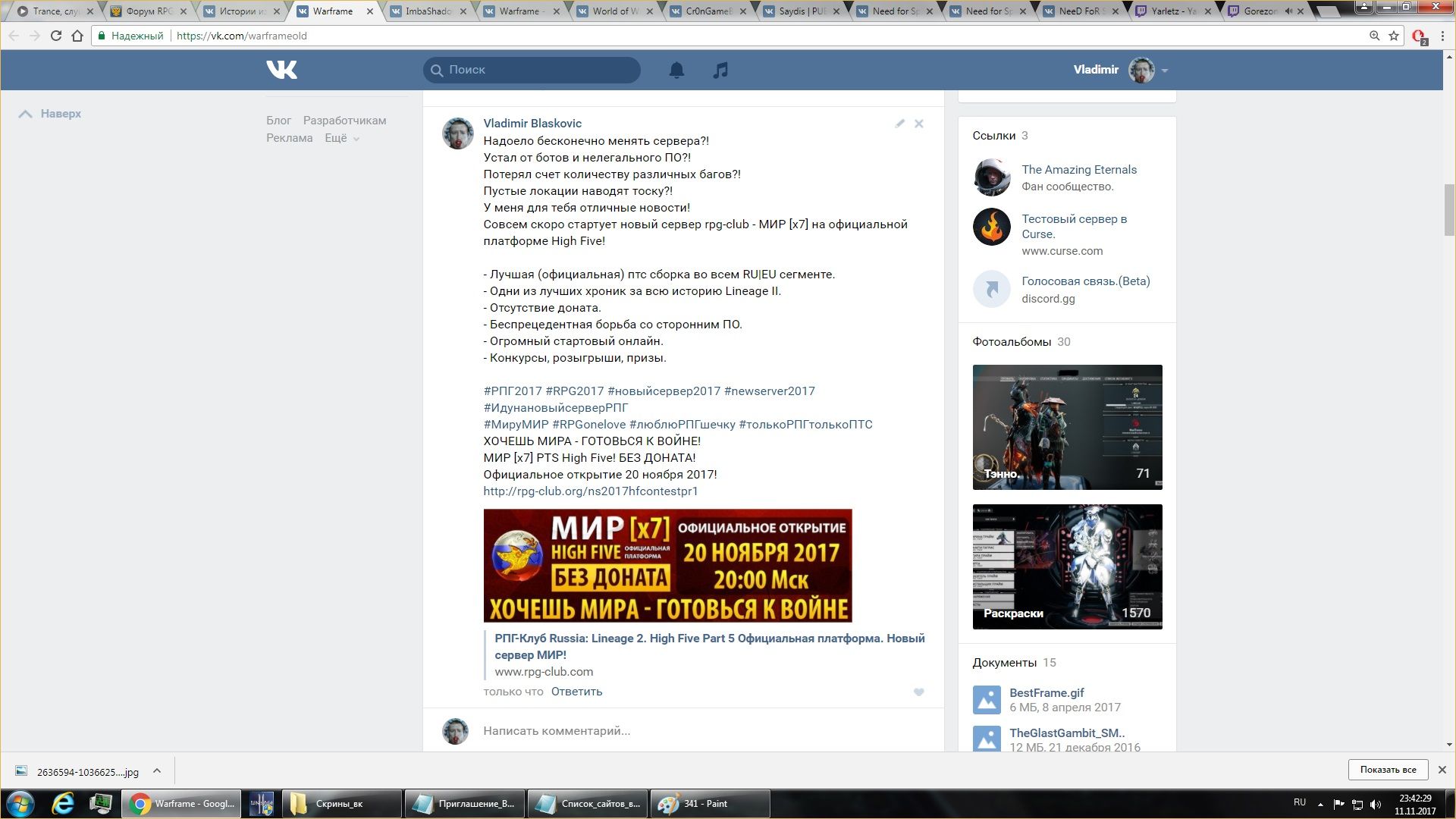Image resolution: width=1456 pixels, height=819 pixels.
Task: Click the discord.gg arrow link icon
Action: pyautogui.click(x=992, y=289)
